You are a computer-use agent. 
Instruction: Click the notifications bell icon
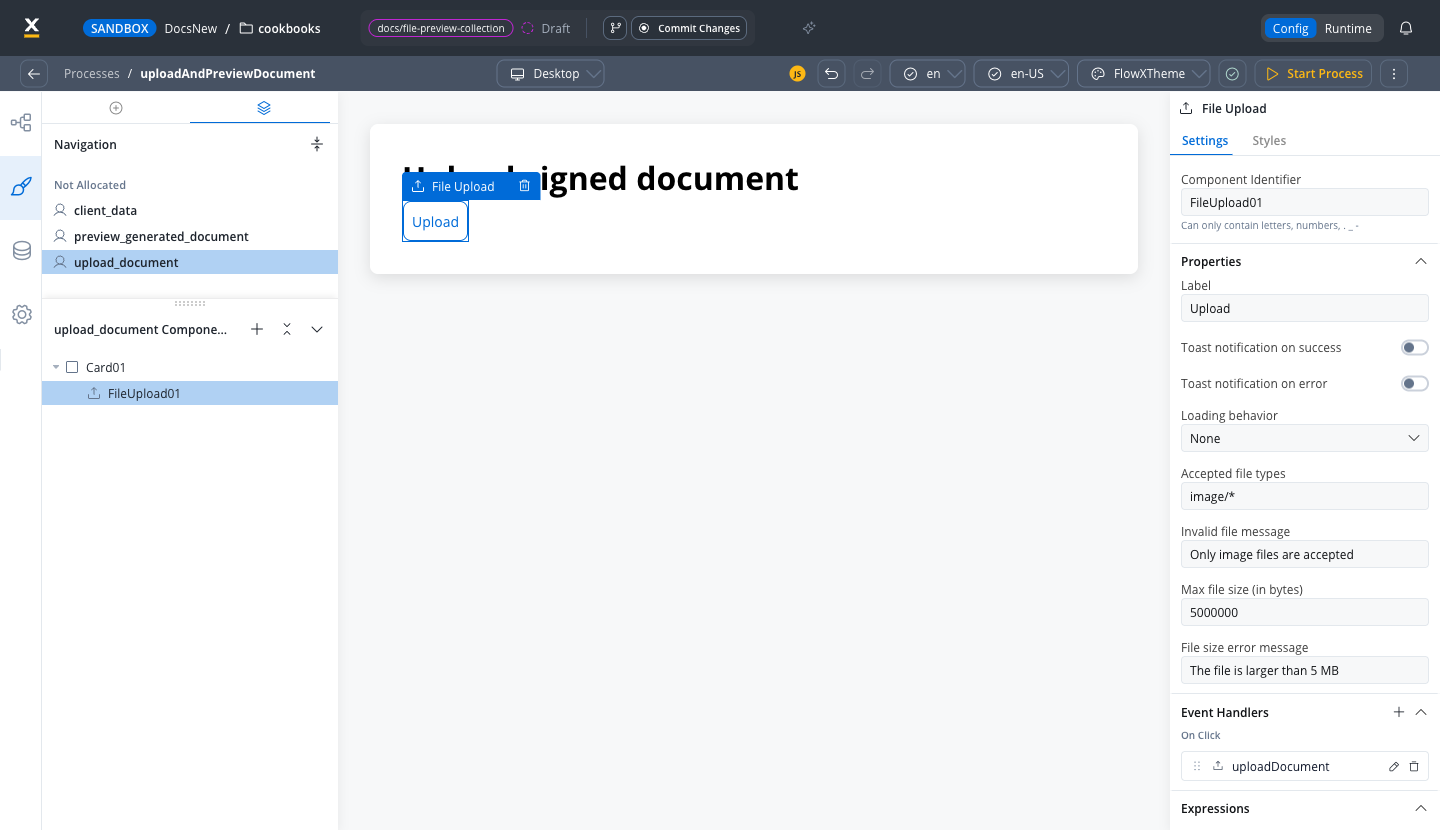point(1406,28)
